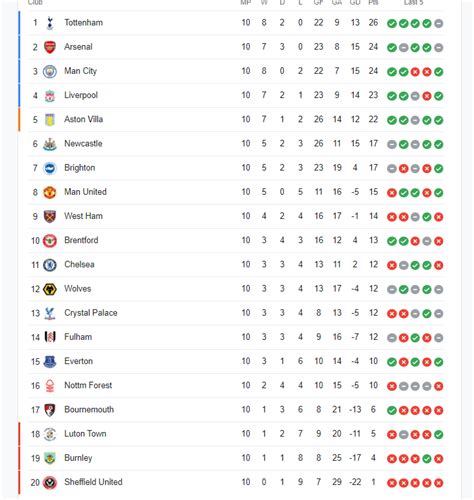Open the Aston Villa team link
The width and height of the screenshot is (474, 500).
click(83, 119)
